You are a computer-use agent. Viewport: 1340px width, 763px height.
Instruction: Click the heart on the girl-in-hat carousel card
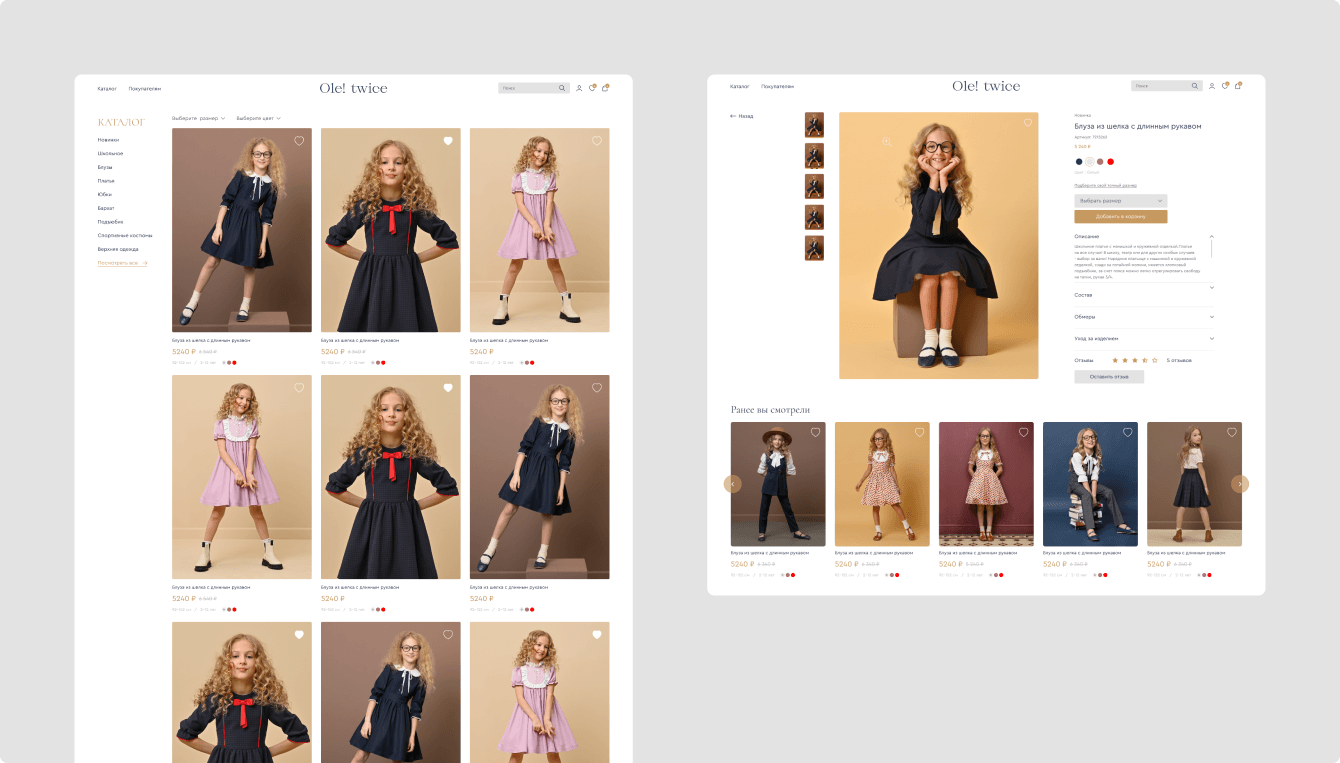point(815,433)
